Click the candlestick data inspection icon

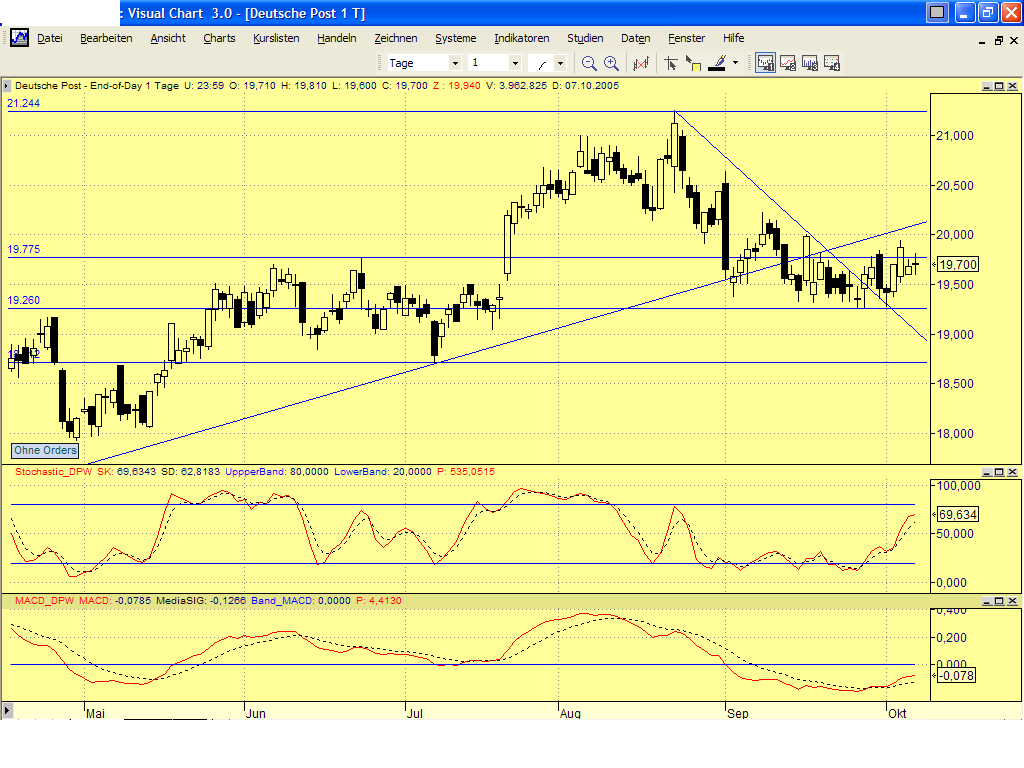(640, 62)
